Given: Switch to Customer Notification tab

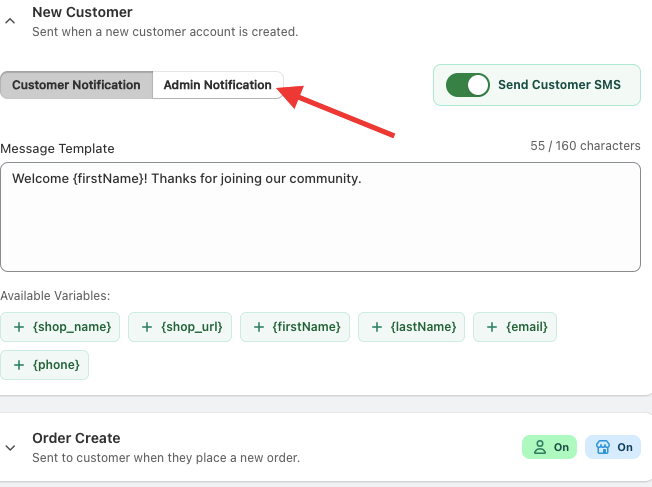Looking at the screenshot, I should (77, 85).
